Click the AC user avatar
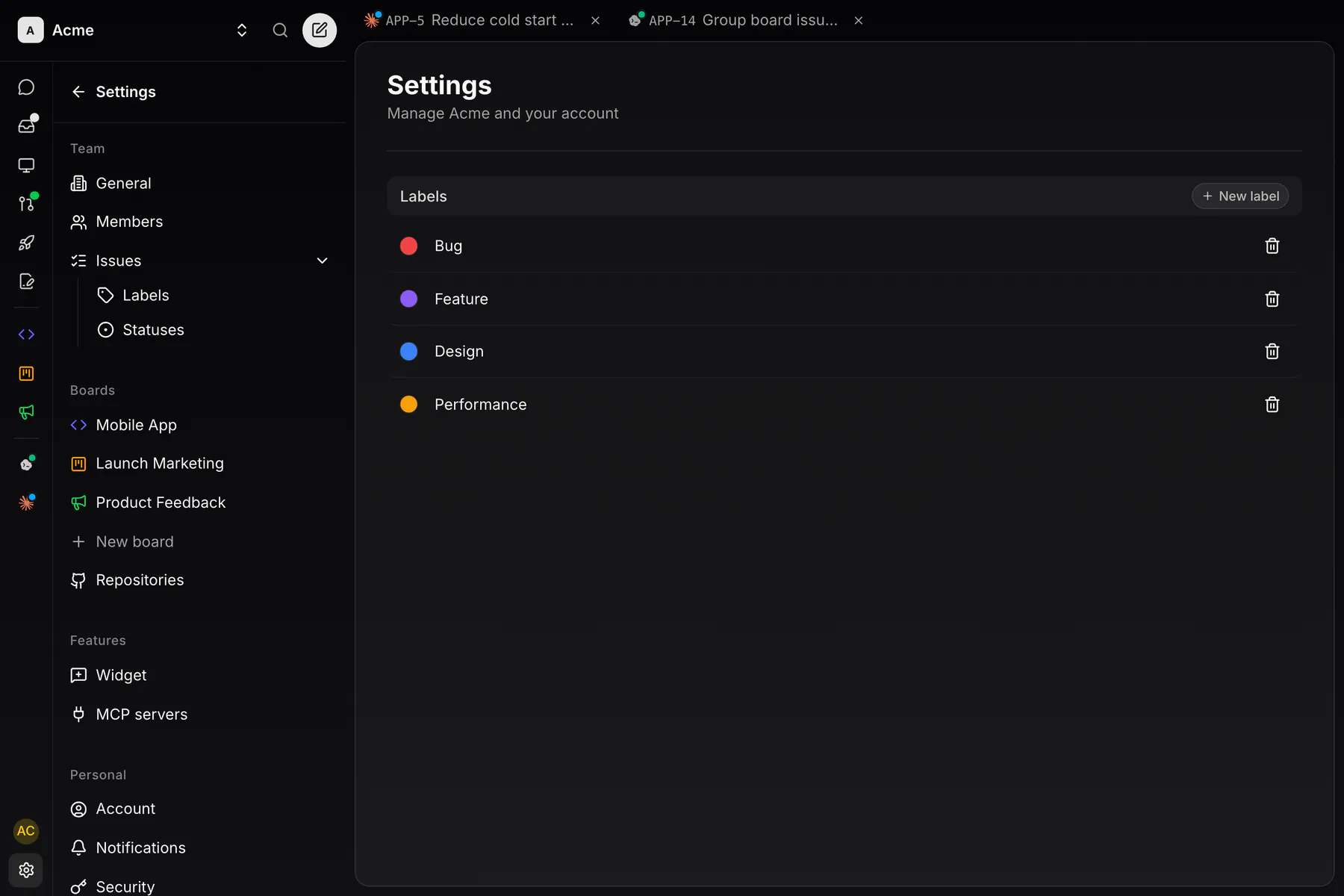Image resolution: width=1344 pixels, height=896 pixels. tap(26, 831)
